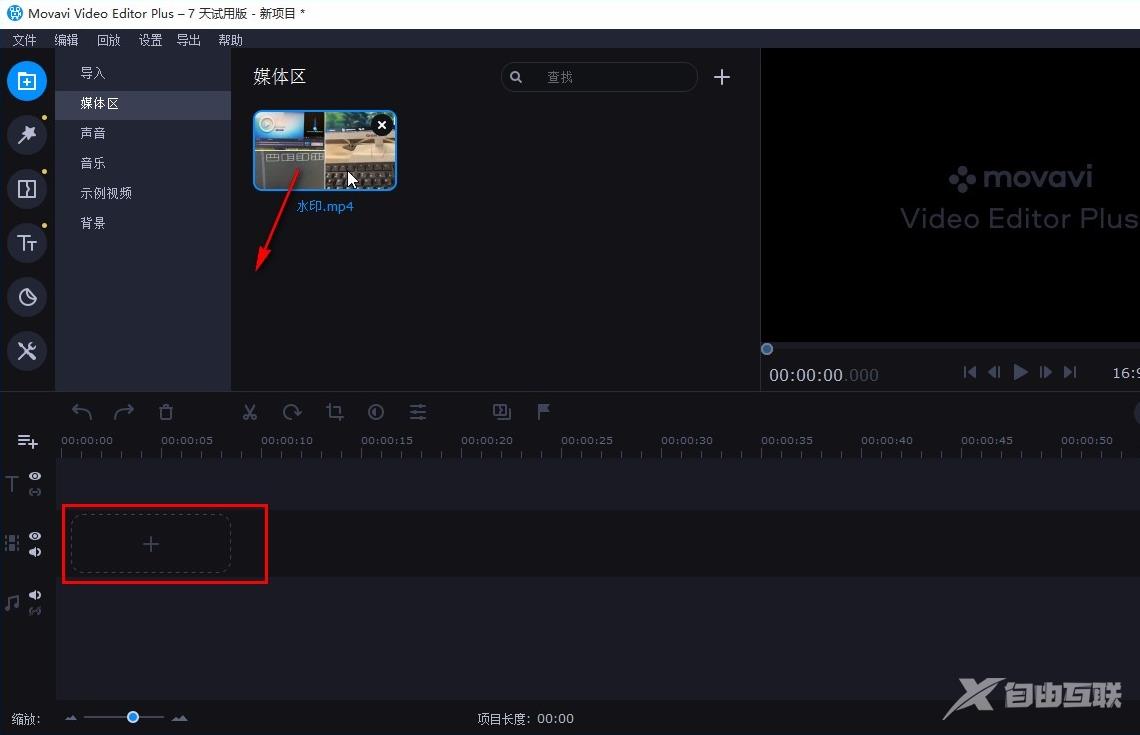Click zoom in mountain icon
This screenshot has height=735, width=1140.
click(180, 718)
